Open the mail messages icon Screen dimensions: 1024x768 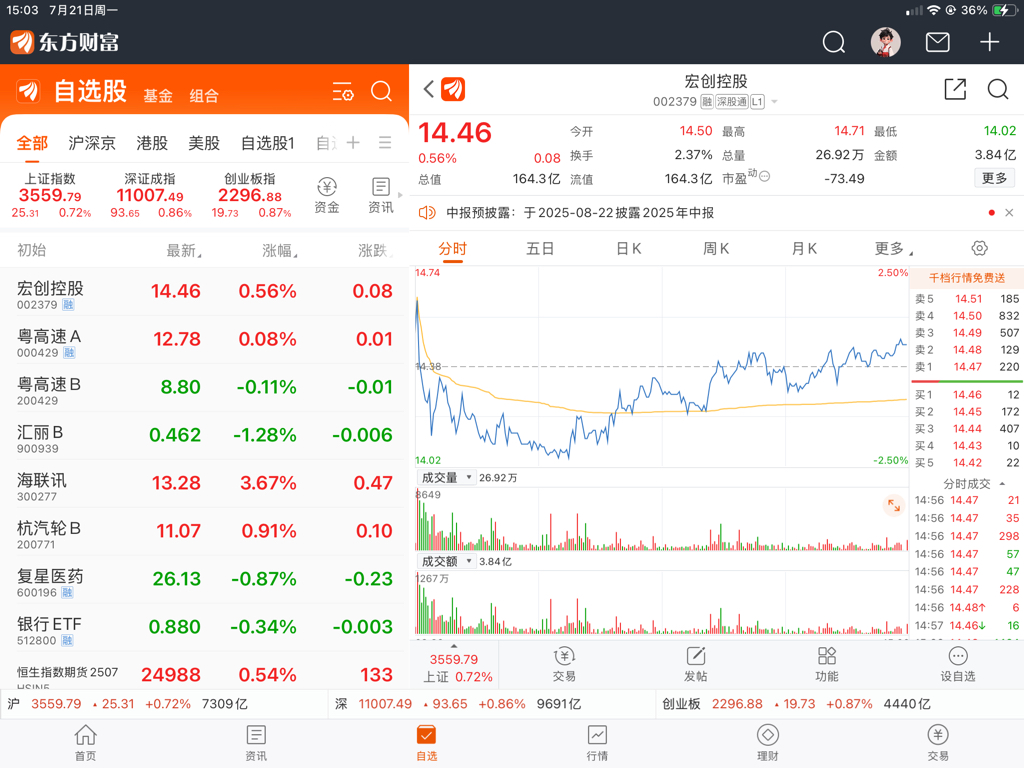coord(938,42)
